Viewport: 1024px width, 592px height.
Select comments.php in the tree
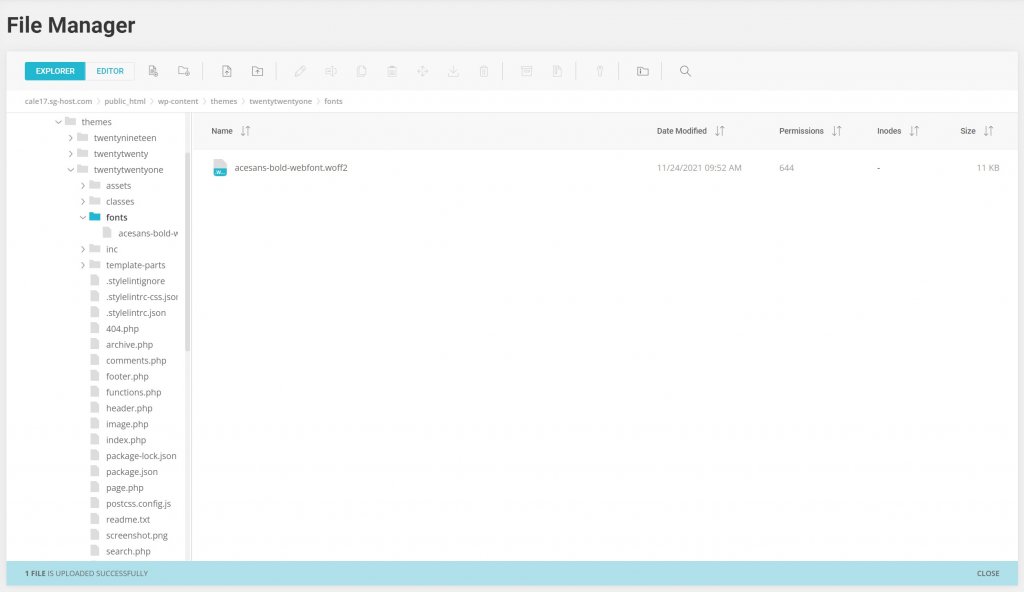pyautogui.click(x=136, y=361)
